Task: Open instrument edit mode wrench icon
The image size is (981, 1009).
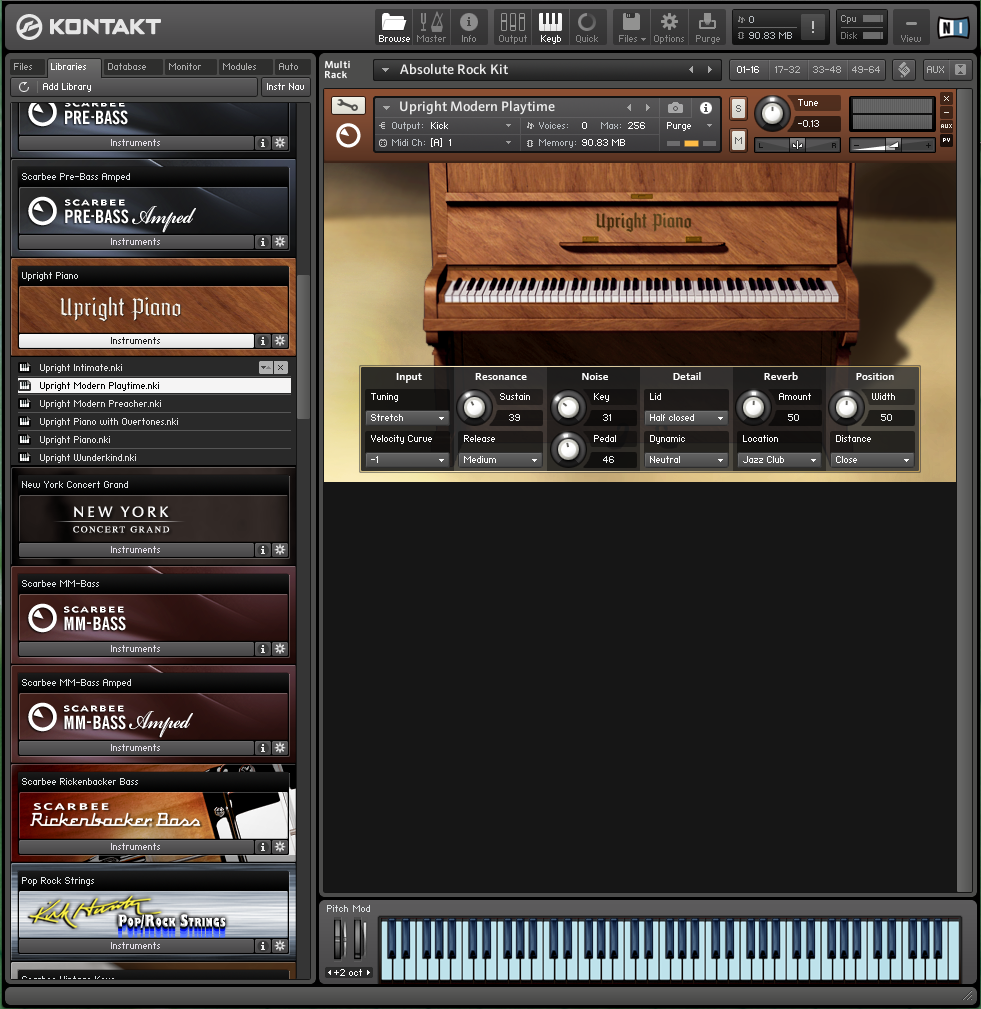Action: pyautogui.click(x=348, y=106)
